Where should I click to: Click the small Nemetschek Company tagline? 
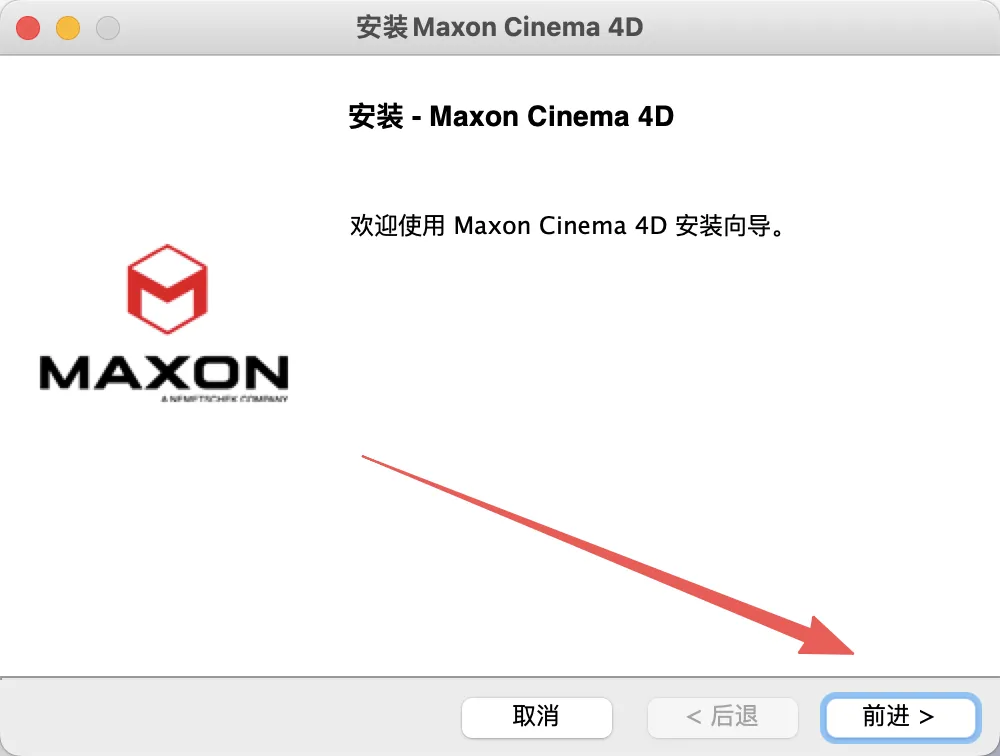click(x=224, y=399)
